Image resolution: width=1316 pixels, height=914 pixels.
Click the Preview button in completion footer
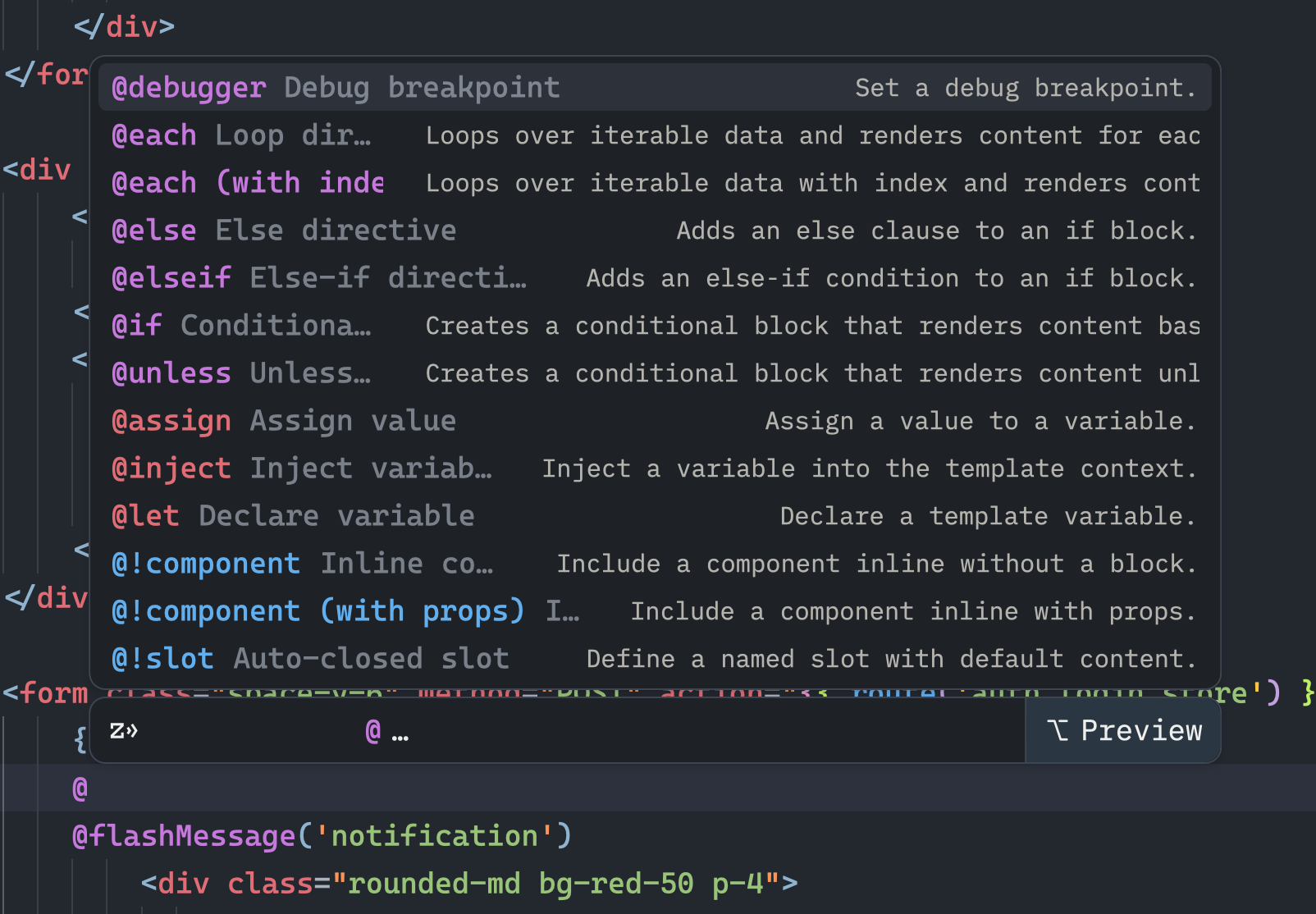tap(1123, 730)
